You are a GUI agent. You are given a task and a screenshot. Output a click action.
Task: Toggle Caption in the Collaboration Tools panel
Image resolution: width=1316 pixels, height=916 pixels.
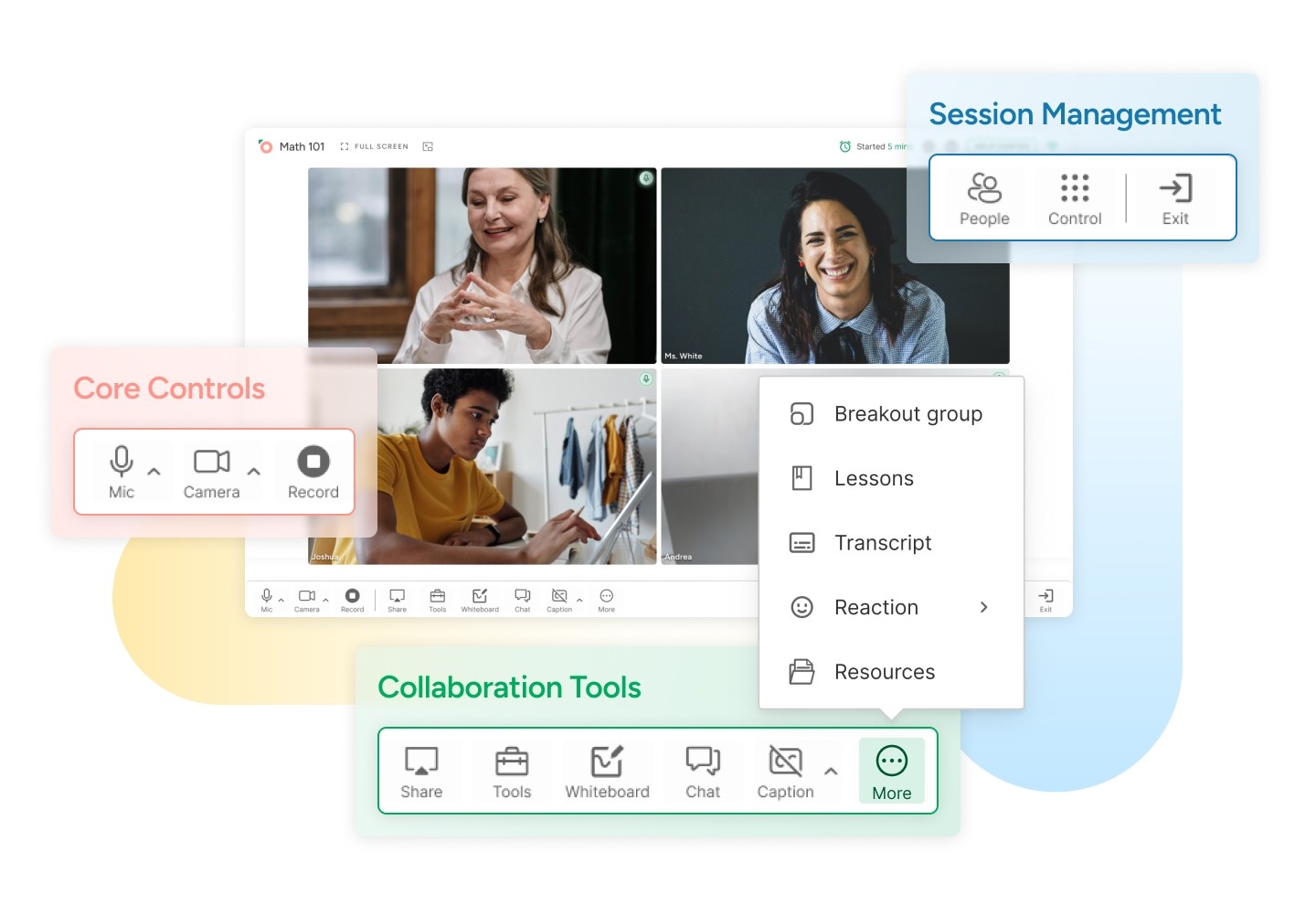[x=785, y=772]
